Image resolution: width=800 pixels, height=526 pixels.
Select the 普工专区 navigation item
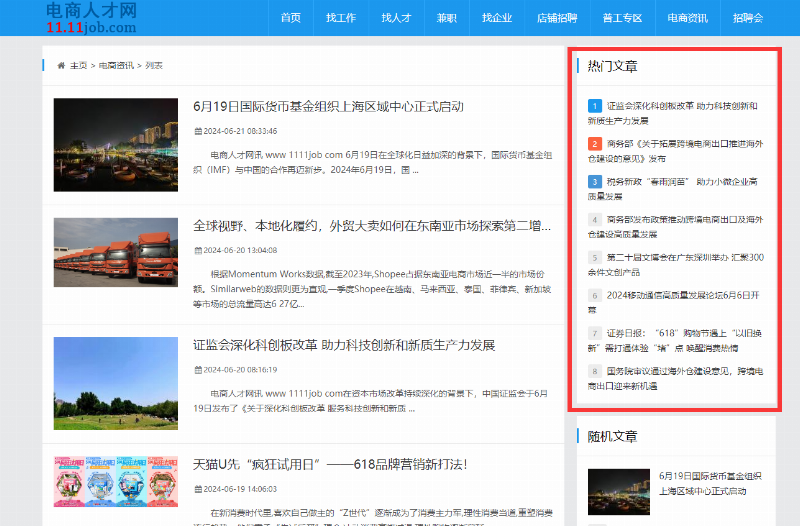click(622, 18)
